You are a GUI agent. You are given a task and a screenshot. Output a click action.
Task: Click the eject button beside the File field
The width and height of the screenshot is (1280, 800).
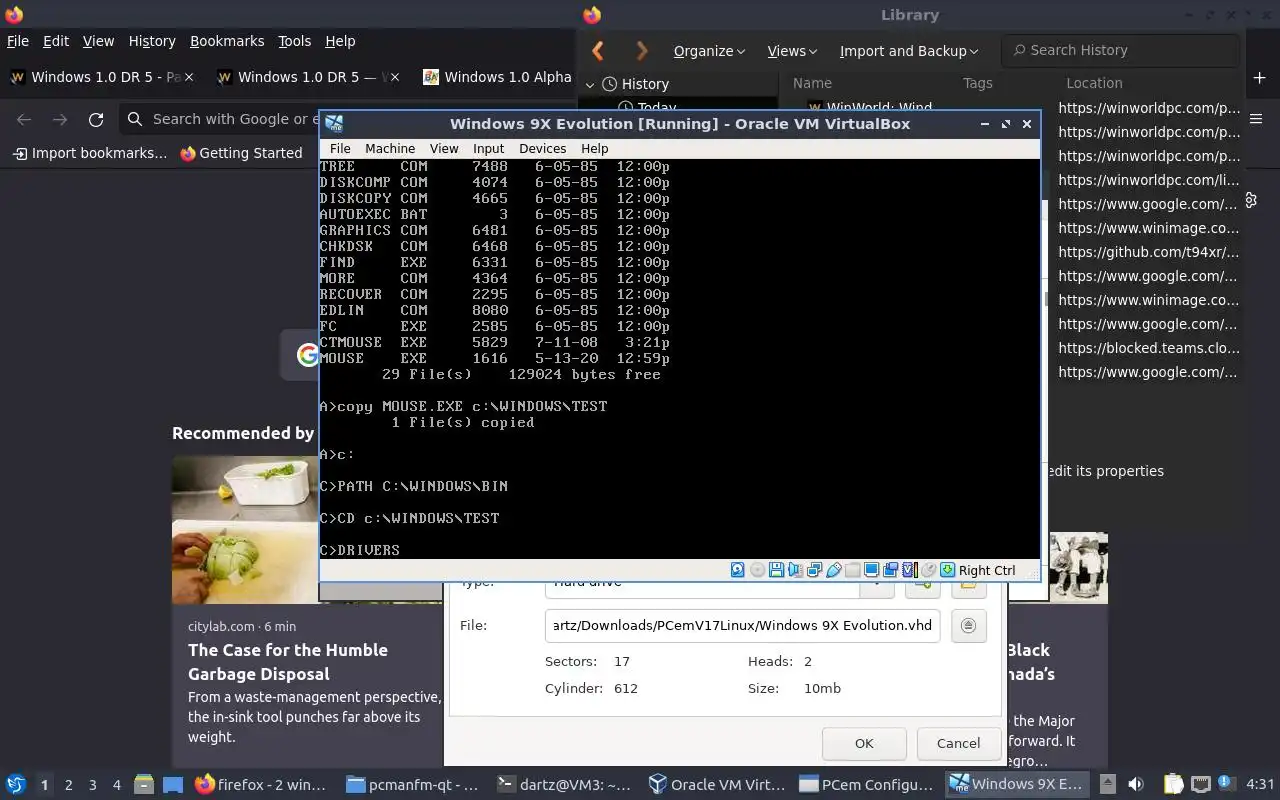tap(968, 626)
